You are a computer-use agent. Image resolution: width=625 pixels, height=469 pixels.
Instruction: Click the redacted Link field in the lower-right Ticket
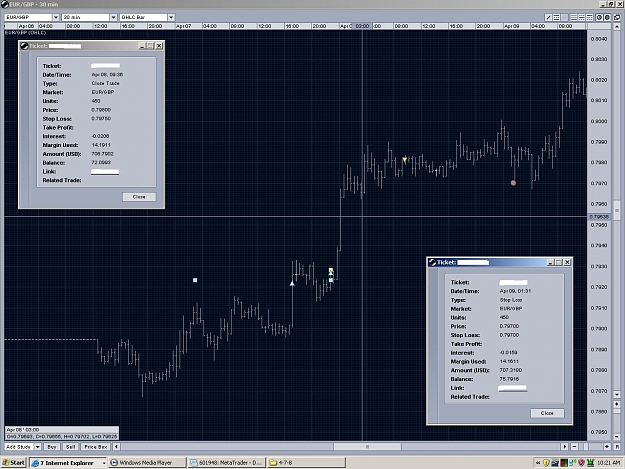coord(513,388)
